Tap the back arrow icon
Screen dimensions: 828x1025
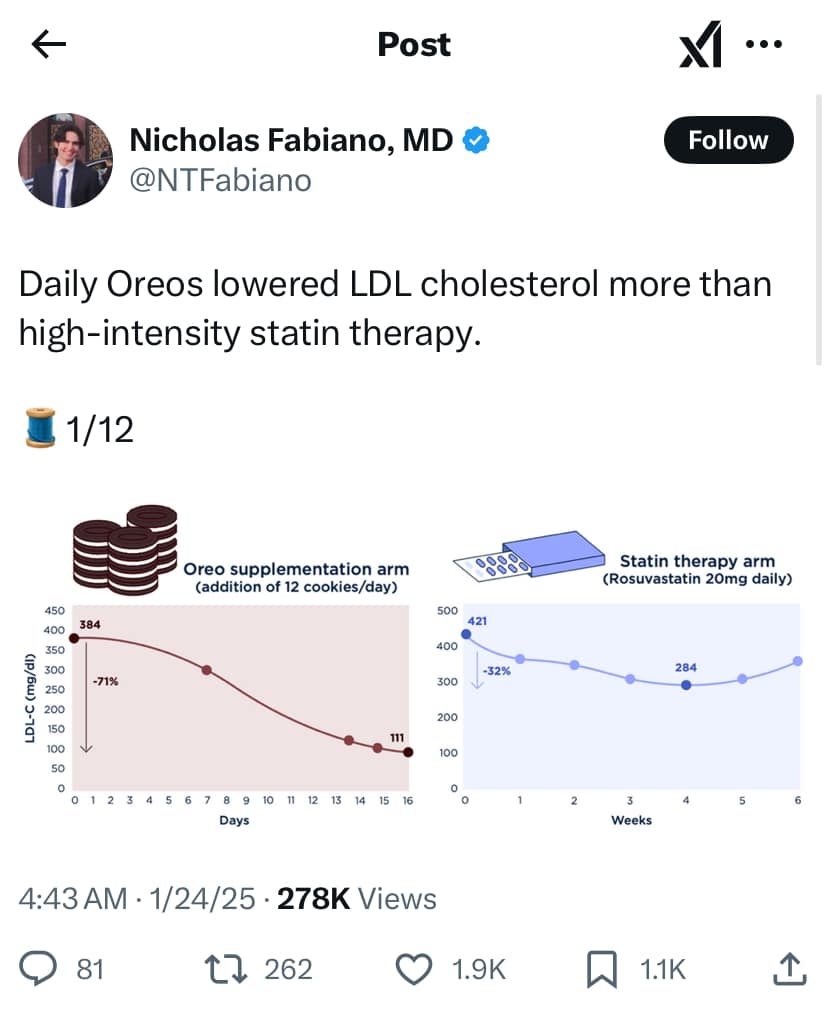coord(48,44)
